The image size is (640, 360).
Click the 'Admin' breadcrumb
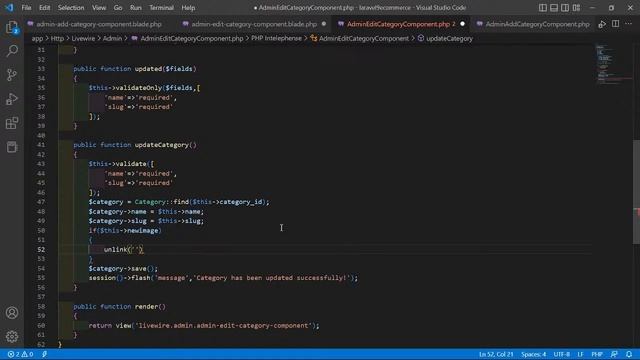point(112,38)
